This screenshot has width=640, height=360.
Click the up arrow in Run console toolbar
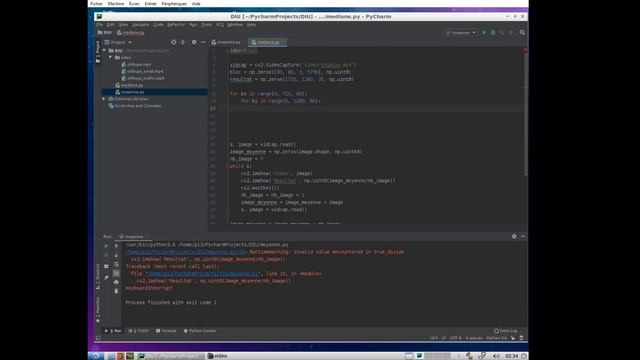click(x=116, y=246)
